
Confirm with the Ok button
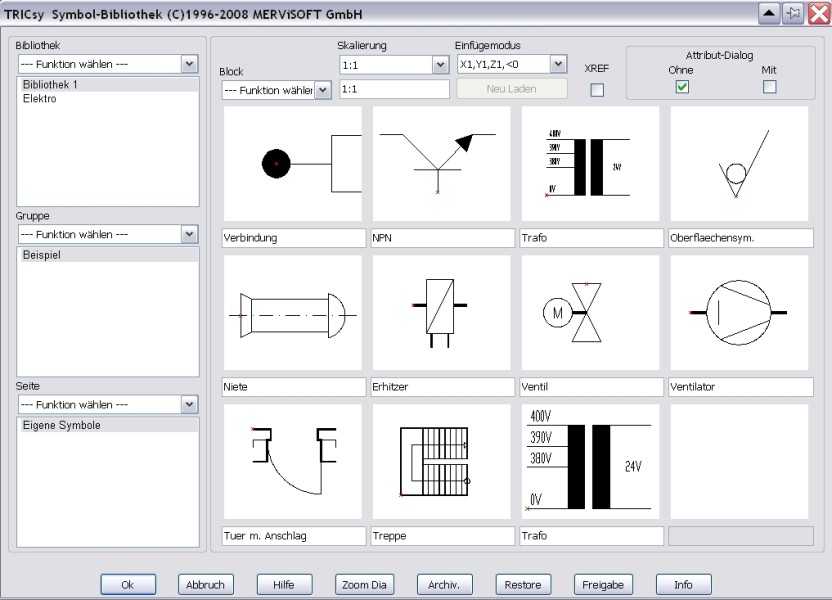click(128, 585)
